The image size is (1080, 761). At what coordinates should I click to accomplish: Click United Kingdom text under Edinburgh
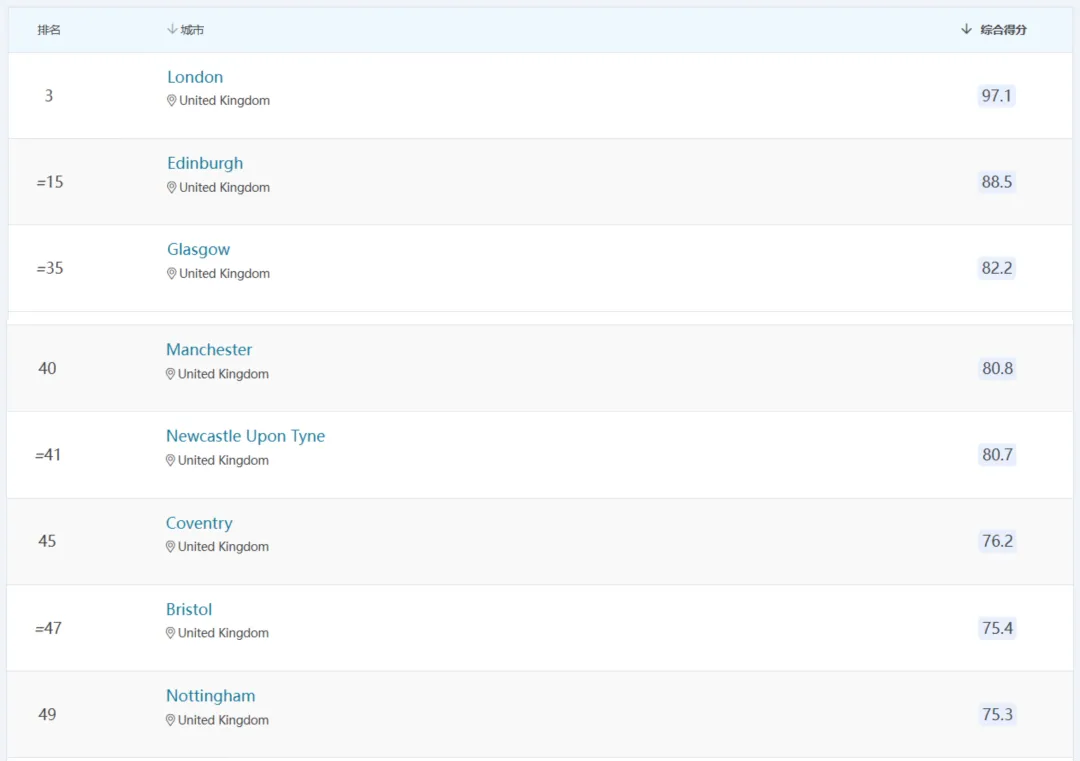225,187
